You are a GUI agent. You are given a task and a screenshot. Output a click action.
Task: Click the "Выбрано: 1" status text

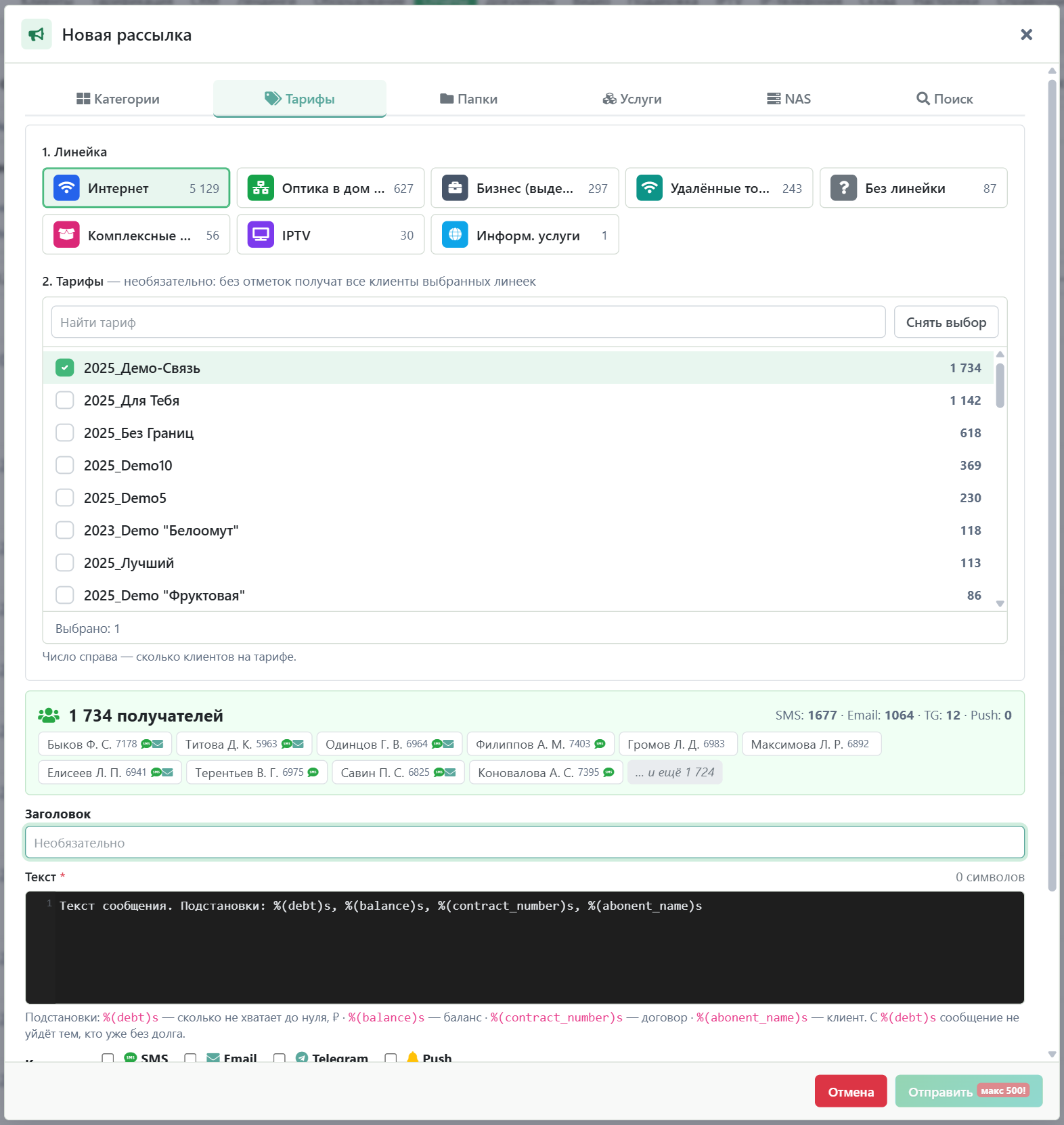click(87, 628)
